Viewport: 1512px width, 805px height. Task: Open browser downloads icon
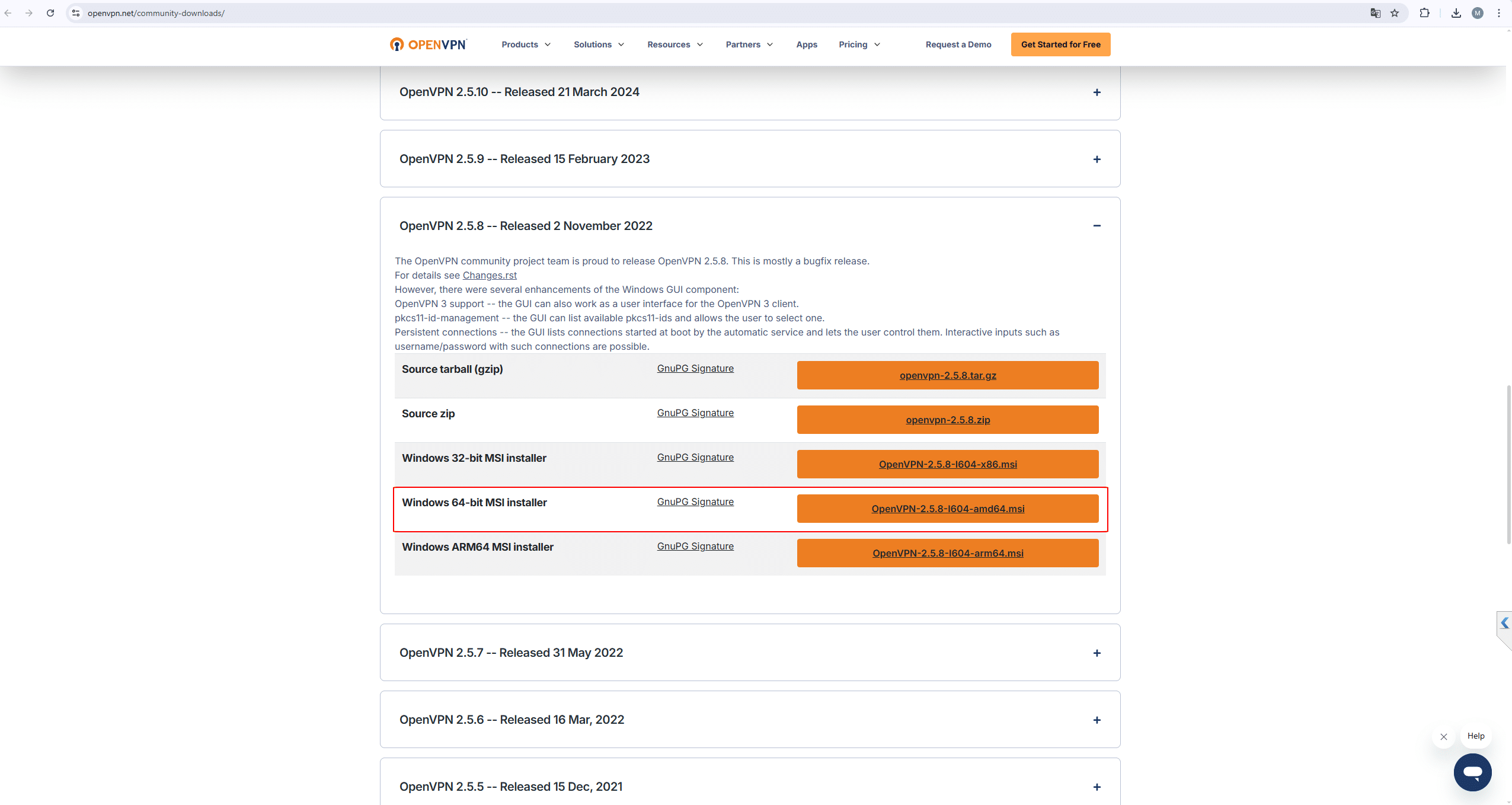(x=1456, y=13)
